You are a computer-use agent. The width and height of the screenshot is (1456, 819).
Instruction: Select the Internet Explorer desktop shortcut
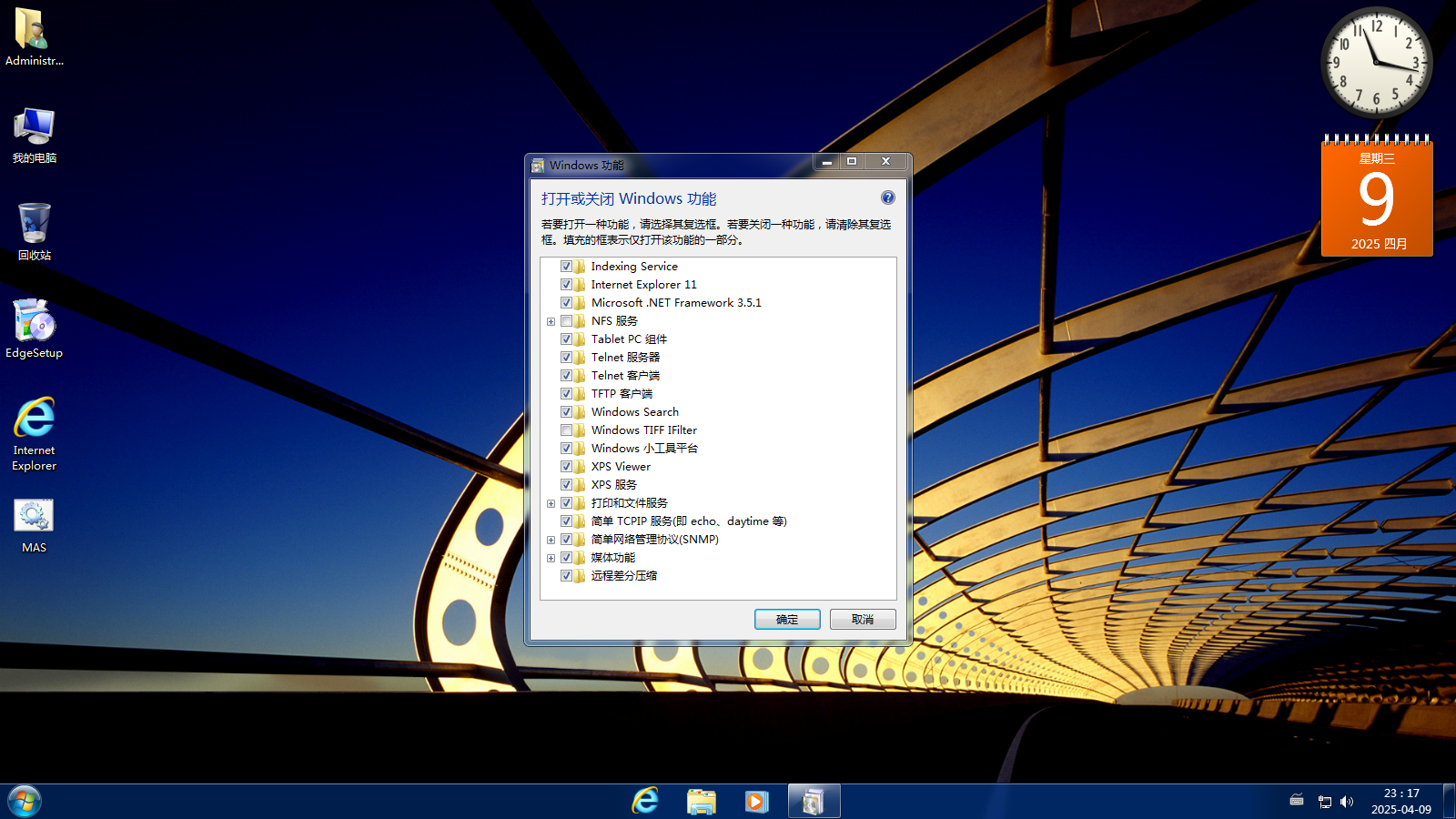tap(35, 433)
